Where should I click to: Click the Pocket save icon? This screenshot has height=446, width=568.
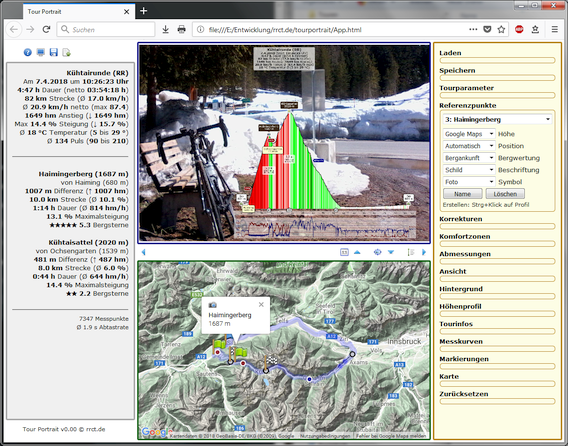click(x=487, y=30)
